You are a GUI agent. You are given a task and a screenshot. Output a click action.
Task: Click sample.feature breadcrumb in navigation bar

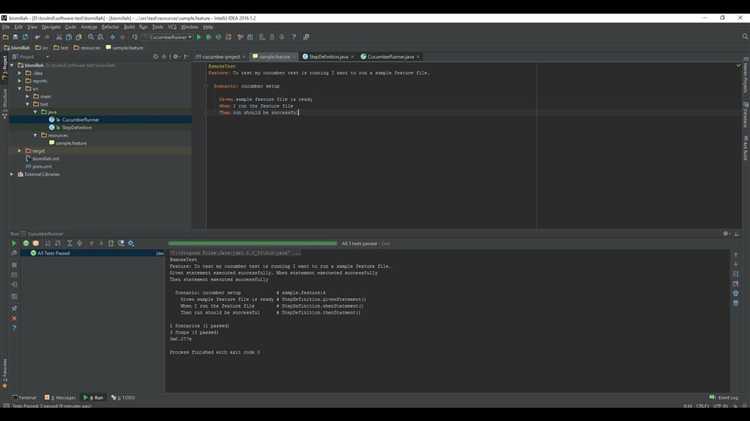coord(124,48)
